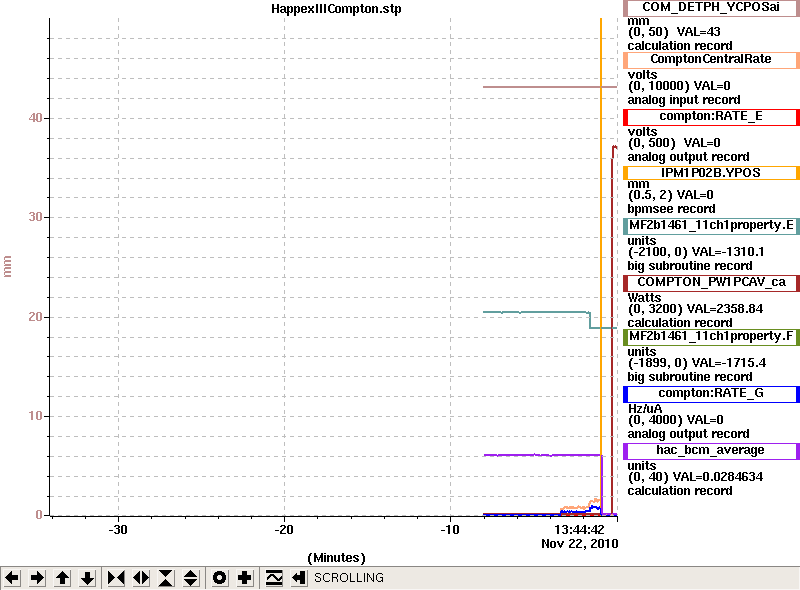The width and height of the screenshot is (800, 590).
Task: Select the MF2b1461_11ch1property.F curve label
Action: 711,337
